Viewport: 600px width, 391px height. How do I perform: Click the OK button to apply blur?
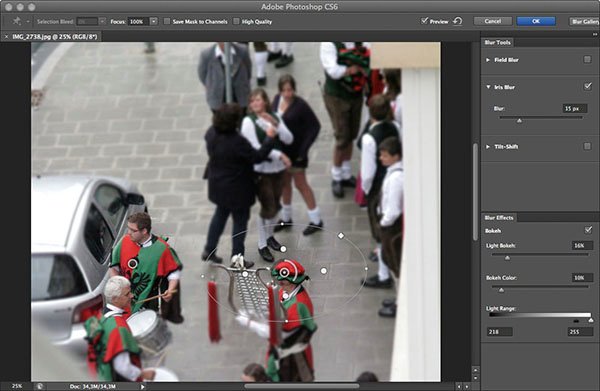pyautogui.click(x=536, y=21)
